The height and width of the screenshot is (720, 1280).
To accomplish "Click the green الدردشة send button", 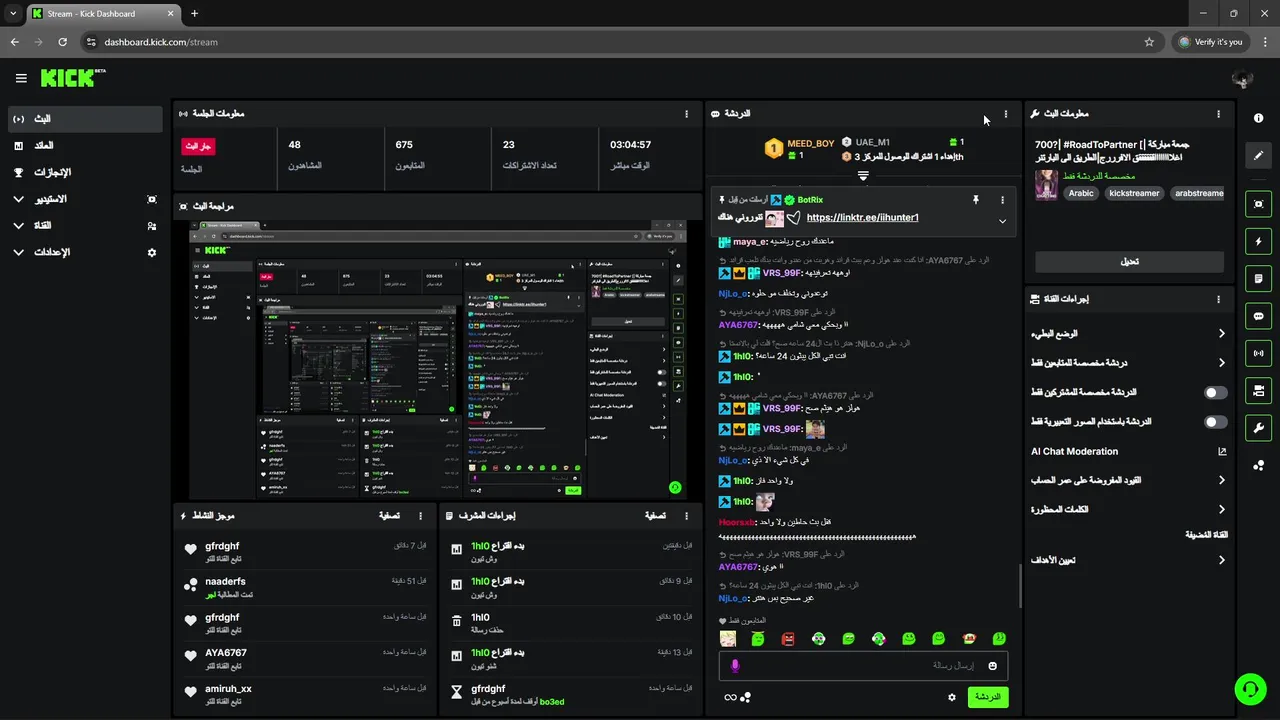I will 988,697.
